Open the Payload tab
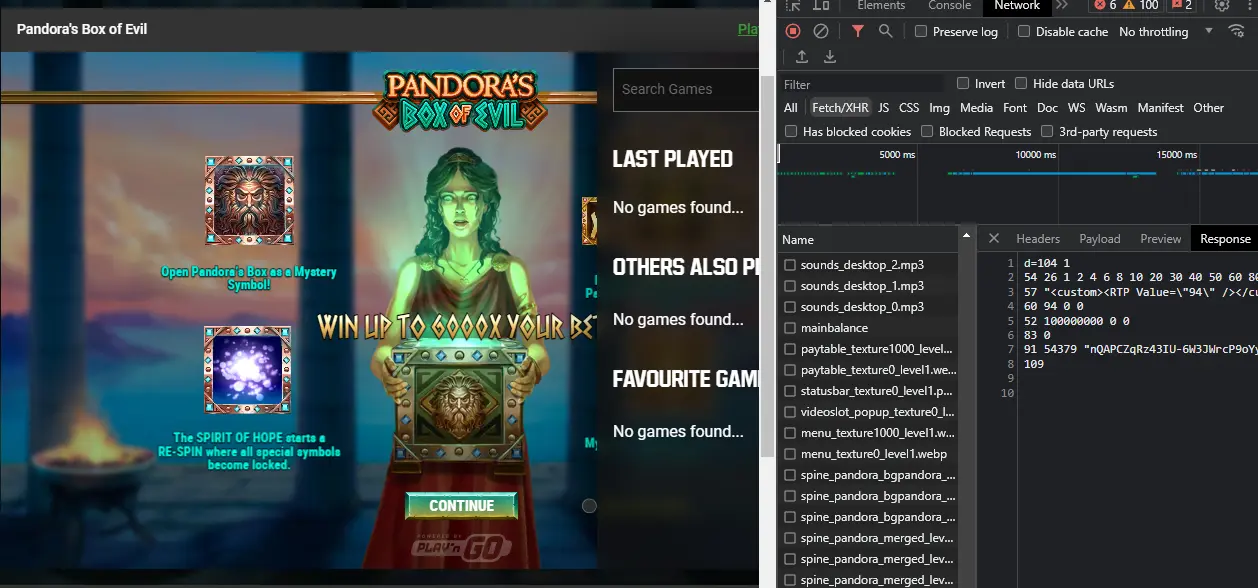Image resolution: width=1258 pixels, height=588 pixels. (x=1099, y=238)
